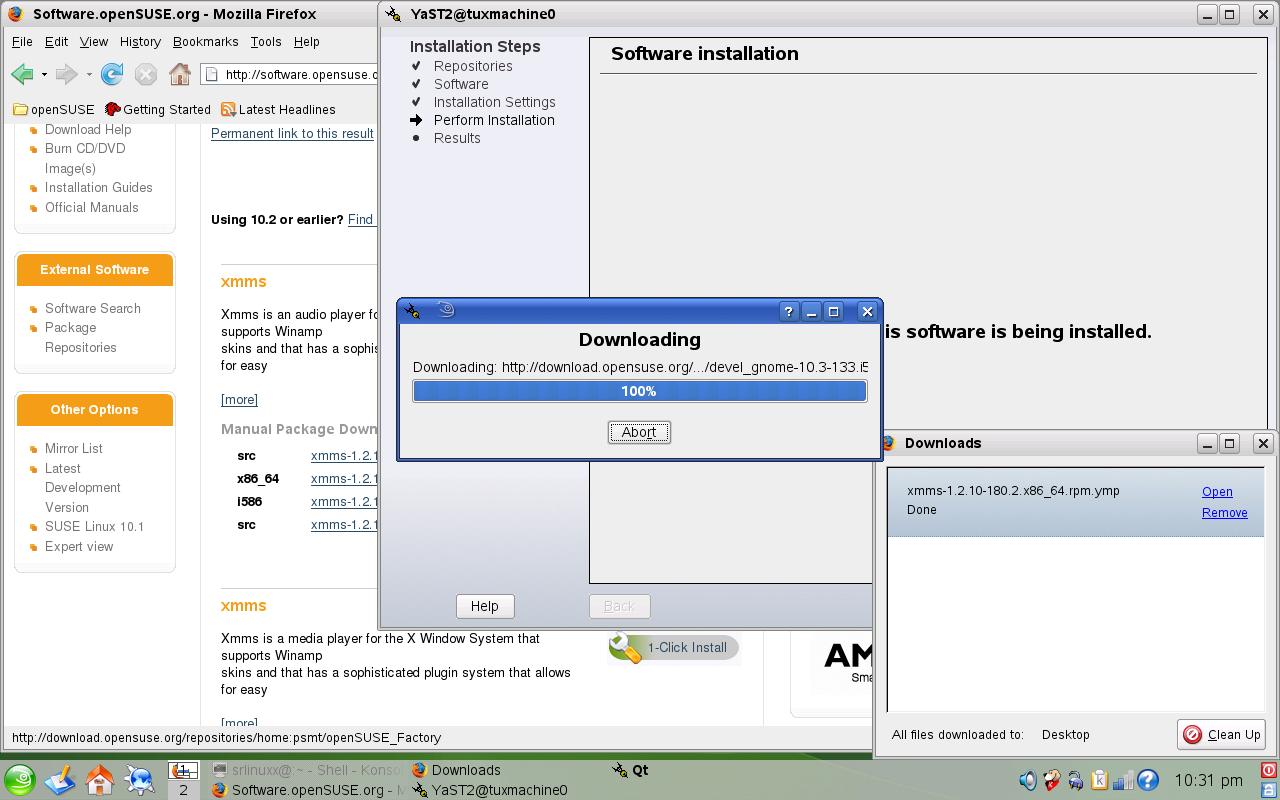The image size is (1280, 800).
Task: Switch to the Downloads taskbar entry
Action: 456,770
